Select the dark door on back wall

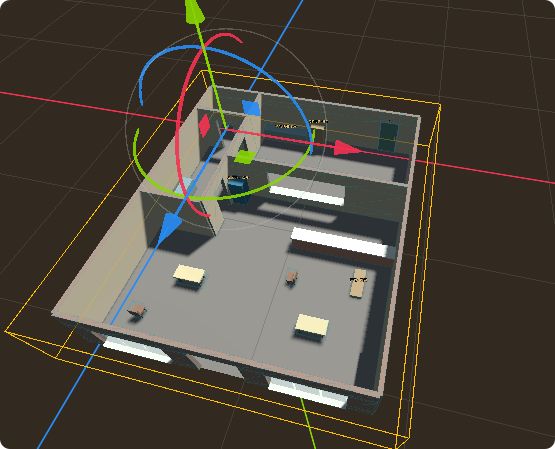pos(388,136)
